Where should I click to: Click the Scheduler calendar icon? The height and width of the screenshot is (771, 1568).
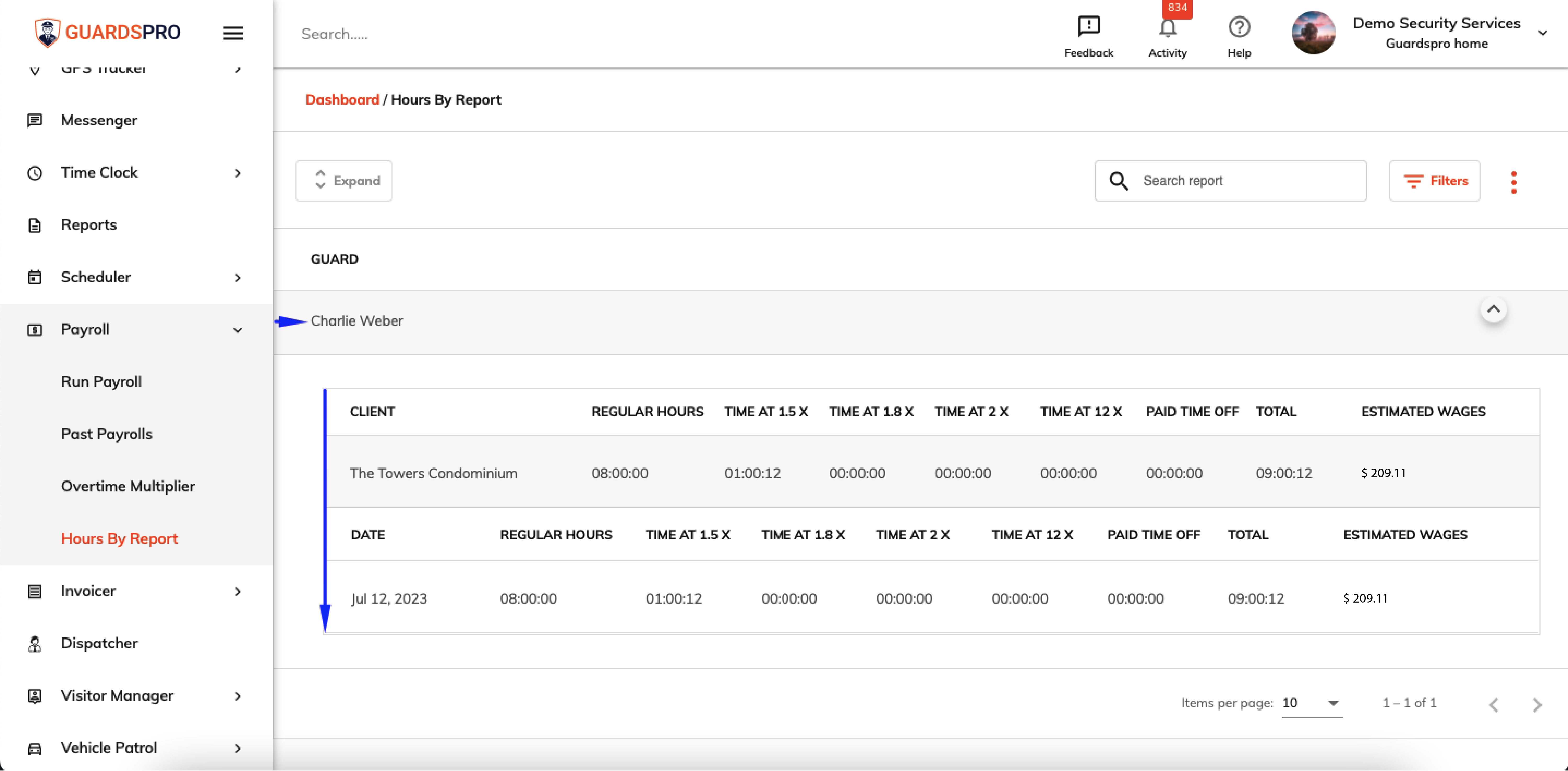[35, 277]
